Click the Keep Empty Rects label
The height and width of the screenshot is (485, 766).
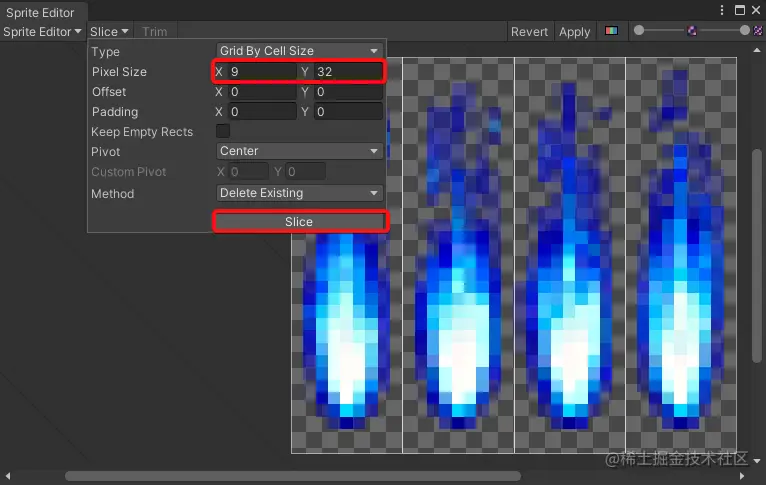coord(142,132)
